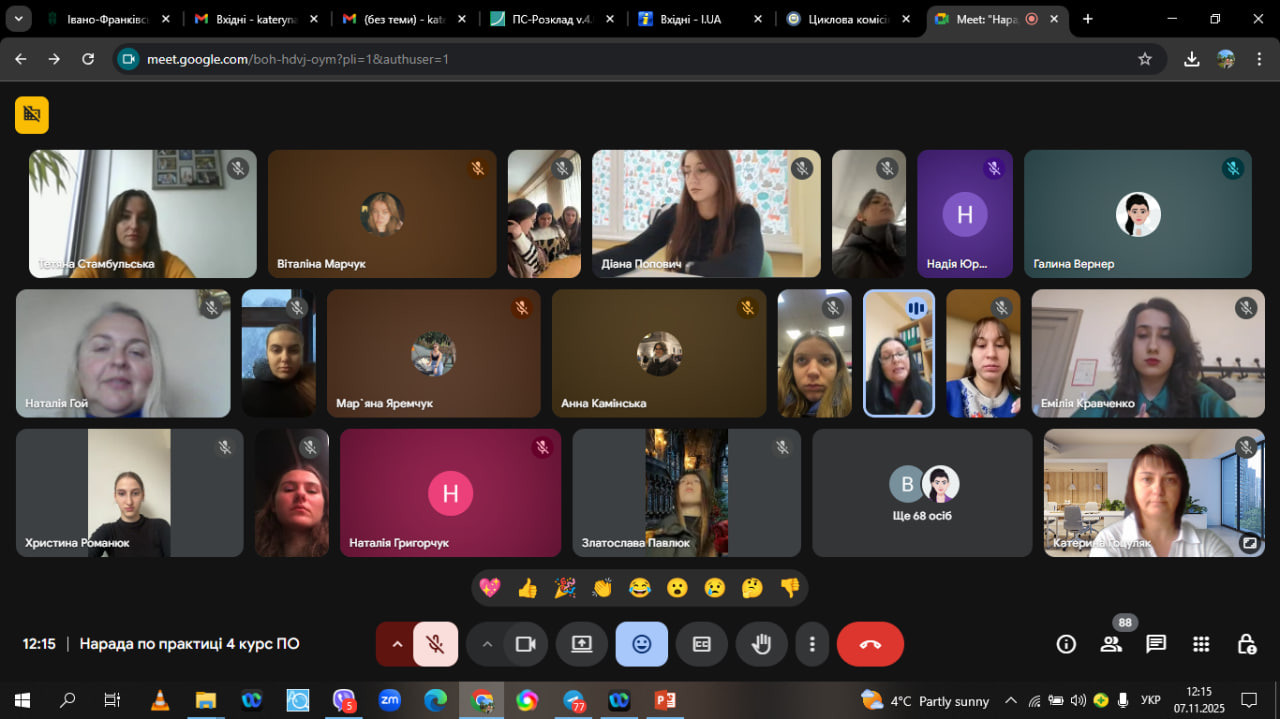Send the thumbs up reaction emoji
Viewport: 1280px width, 719px height.
(x=528, y=588)
